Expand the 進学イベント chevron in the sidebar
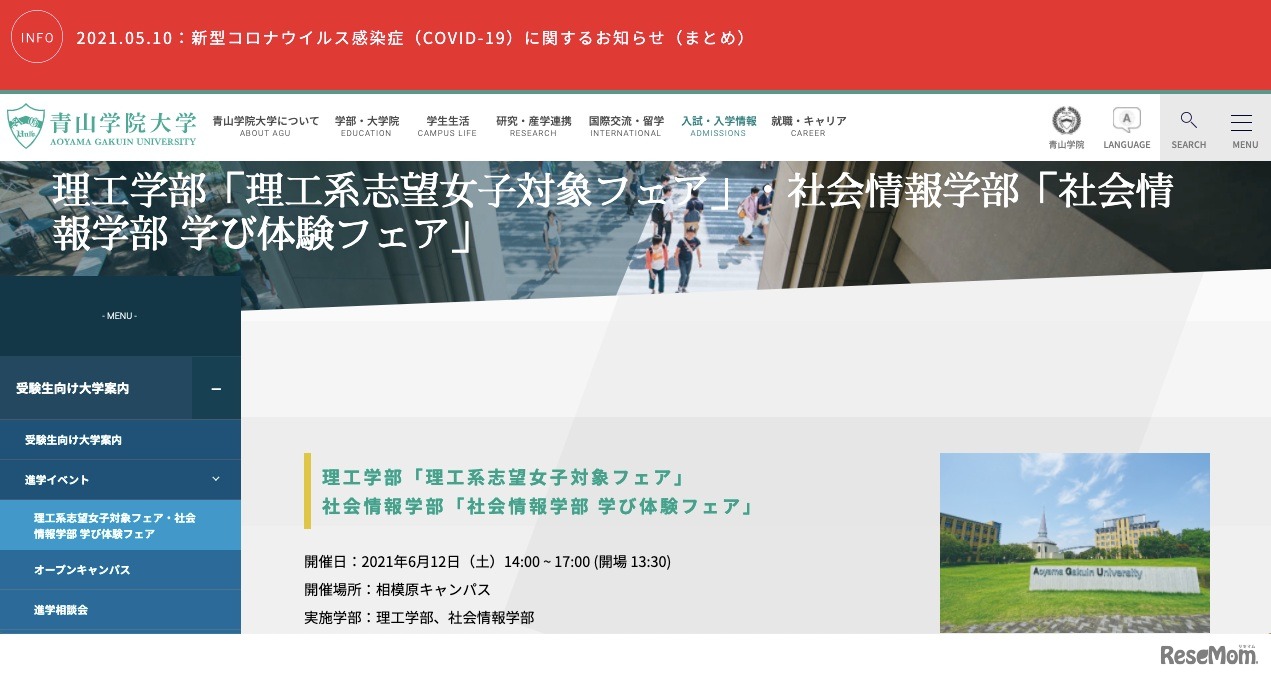The image size is (1271, 678). [215, 479]
